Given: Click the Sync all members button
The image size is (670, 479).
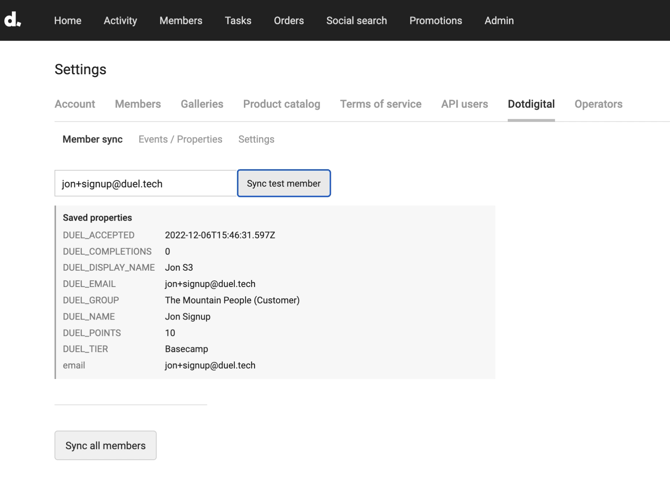Looking at the screenshot, I should tap(105, 446).
